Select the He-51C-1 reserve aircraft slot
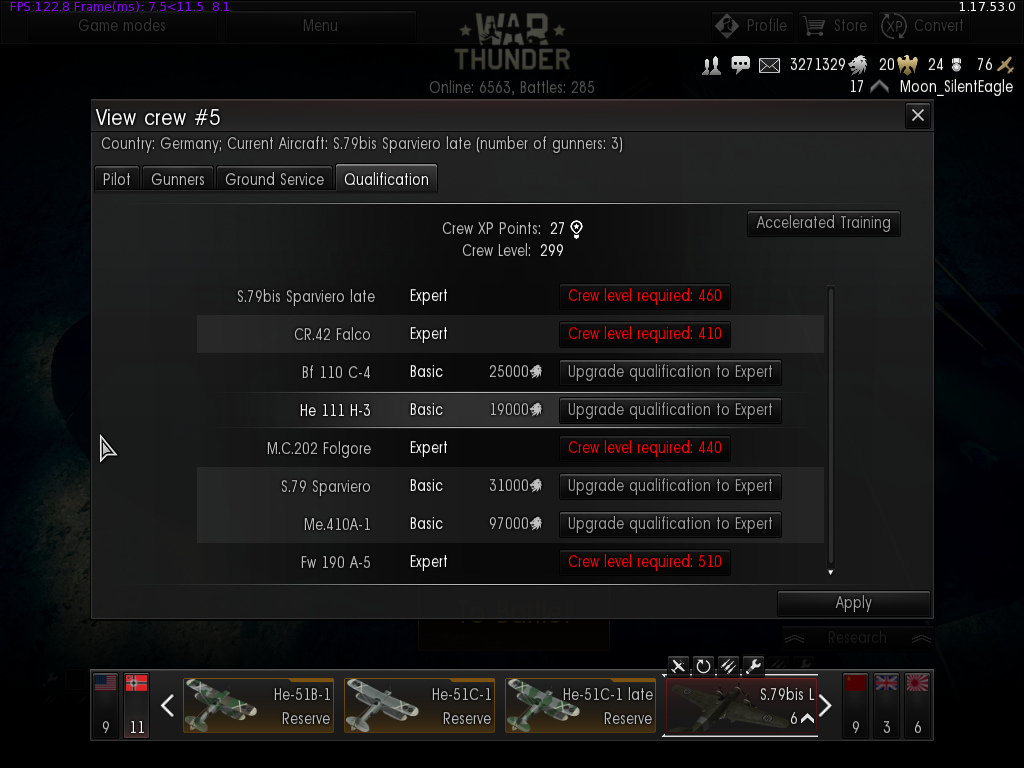The width and height of the screenshot is (1024, 768). (x=419, y=705)
